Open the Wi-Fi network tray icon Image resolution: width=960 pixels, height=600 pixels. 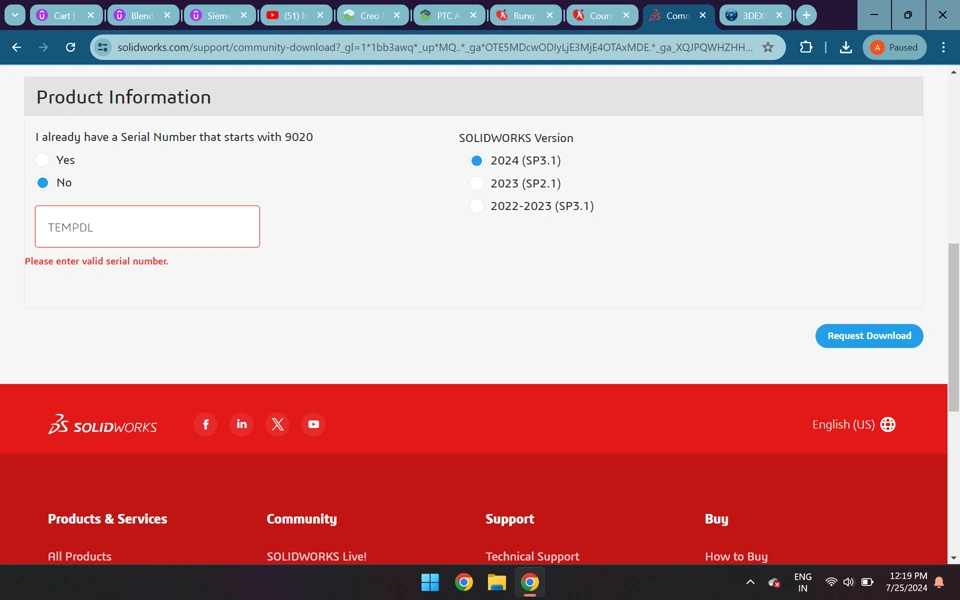pyautogui.click(x=831, y=582)
